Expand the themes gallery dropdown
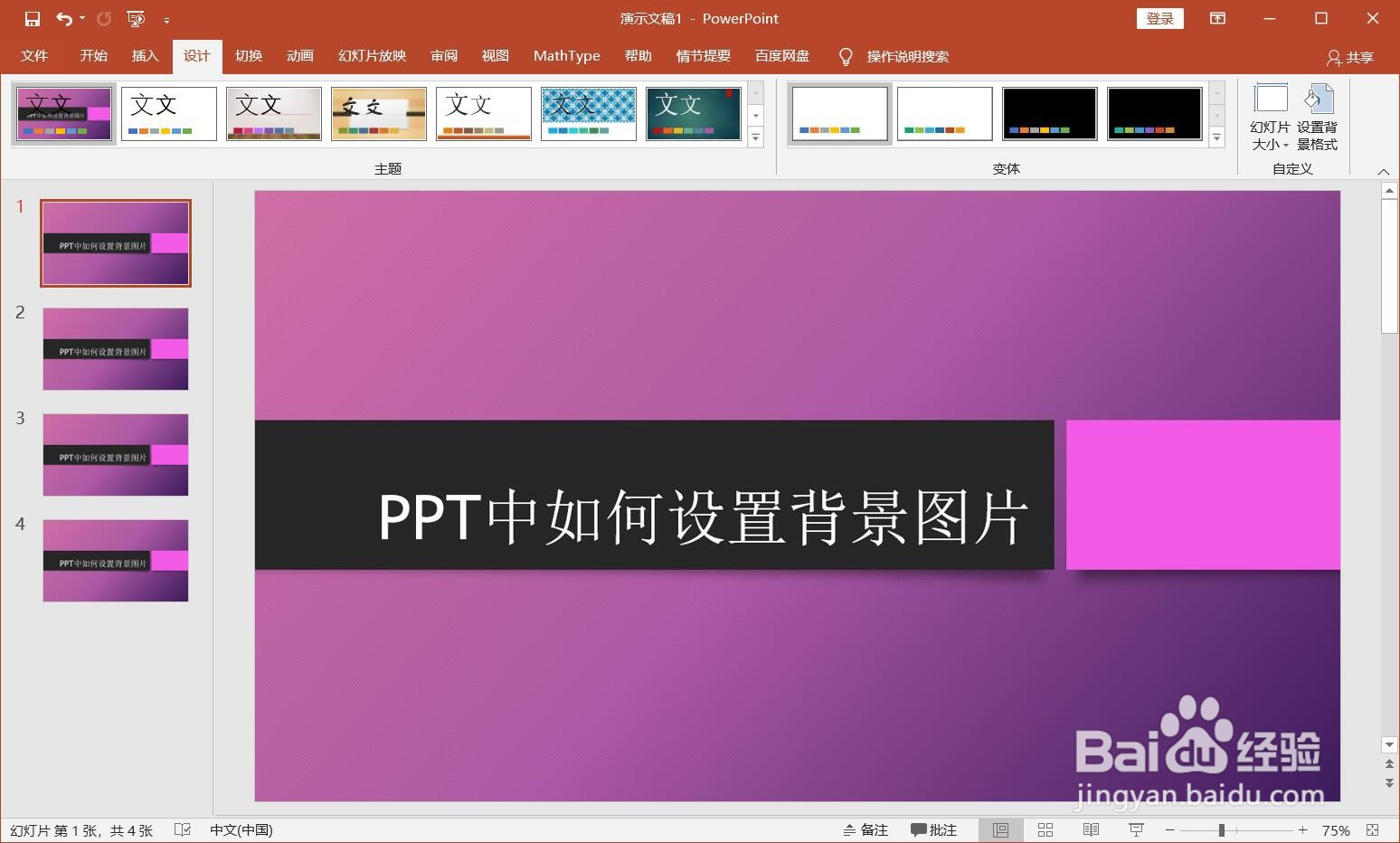The image size is (1400, 843). 755,137
